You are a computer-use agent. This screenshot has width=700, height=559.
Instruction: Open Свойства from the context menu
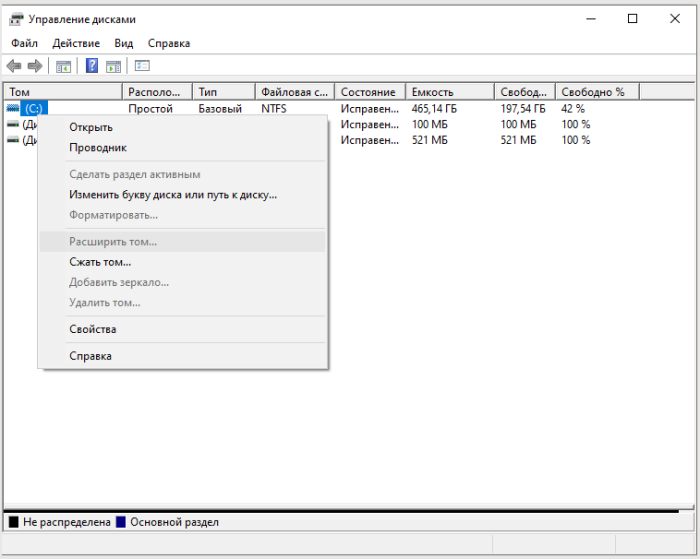coord(92,329)
